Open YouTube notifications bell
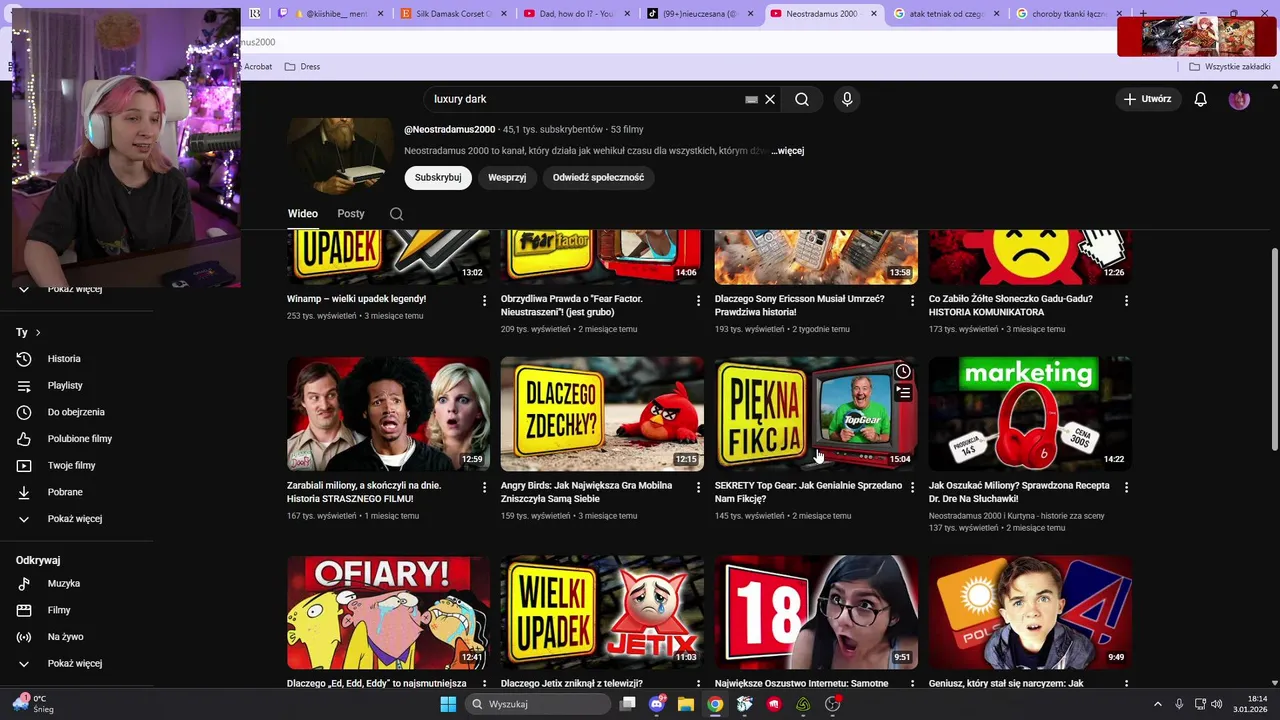Image resolution: width=1280 pixels, height=720 pixels. coord(1201,99)
